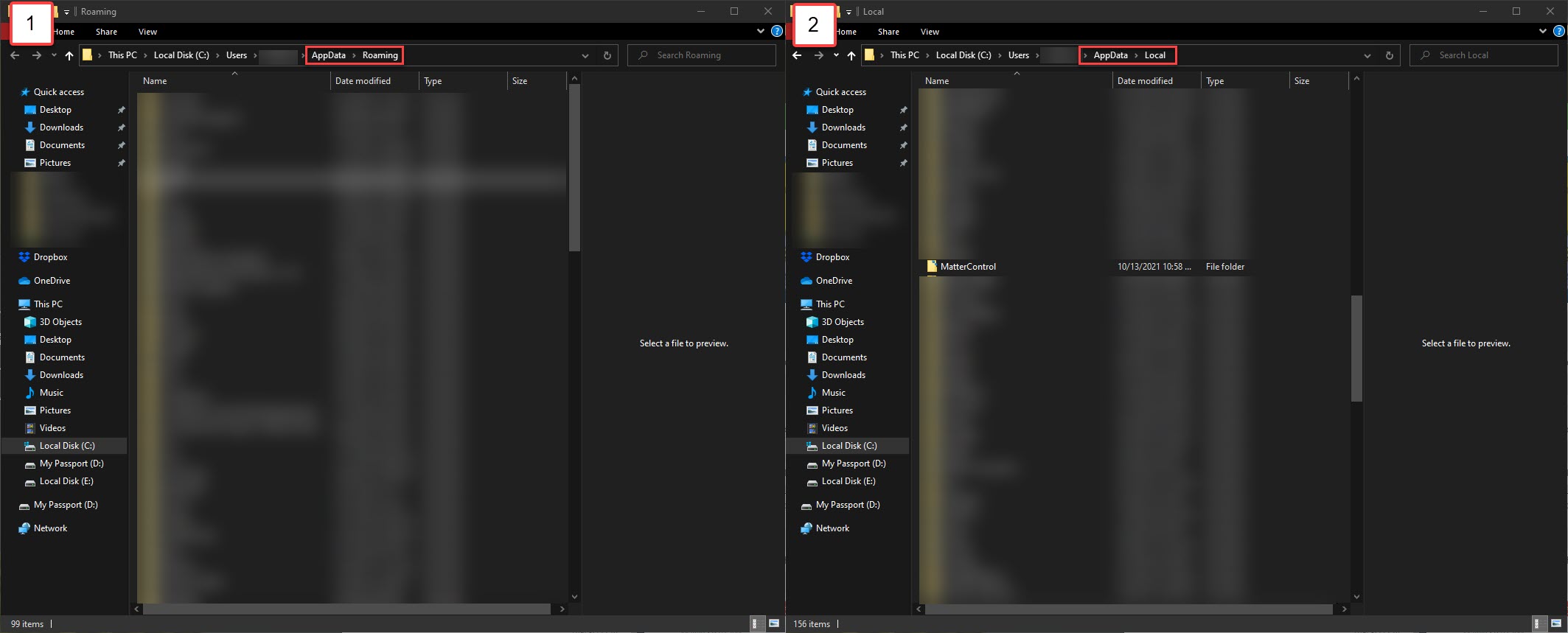The width and height of the screenshot is (1568, 633).
Task: Open the MatterControl folder
Action: 967,267
